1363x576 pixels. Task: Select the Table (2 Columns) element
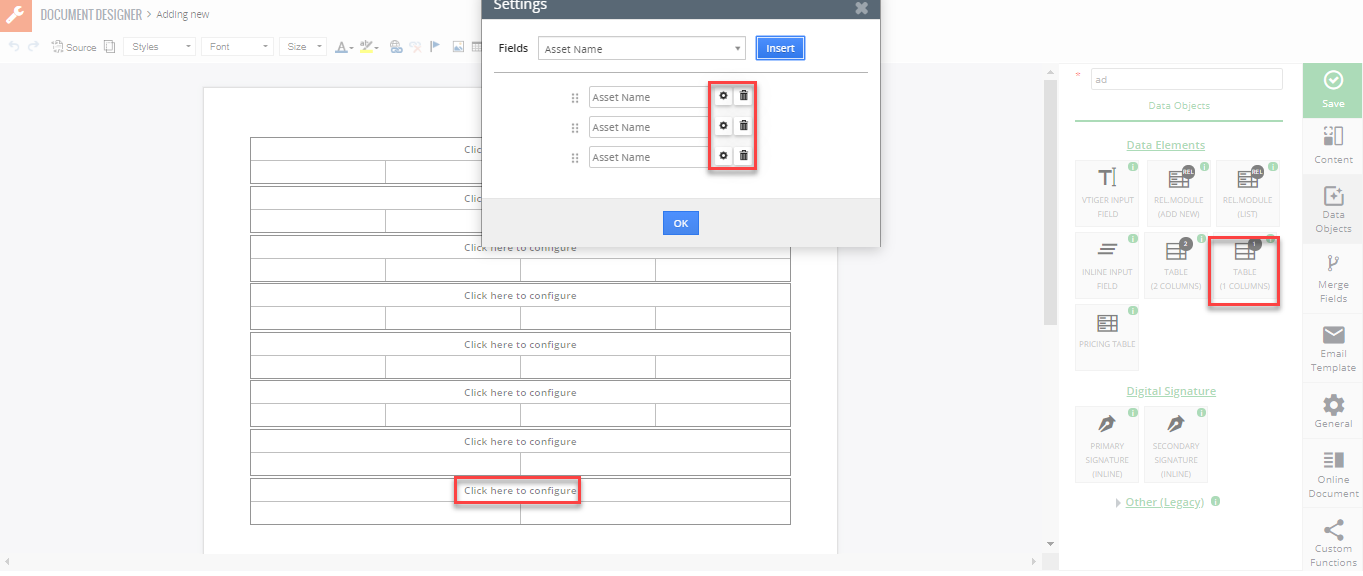[1177, 265]
